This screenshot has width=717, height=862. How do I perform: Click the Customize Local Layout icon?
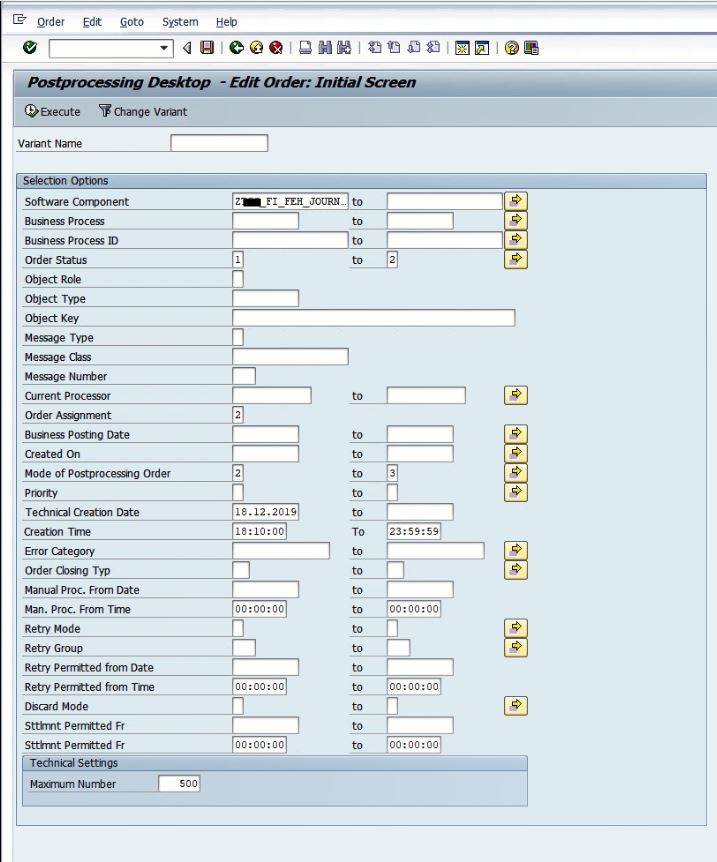[531, 48]
